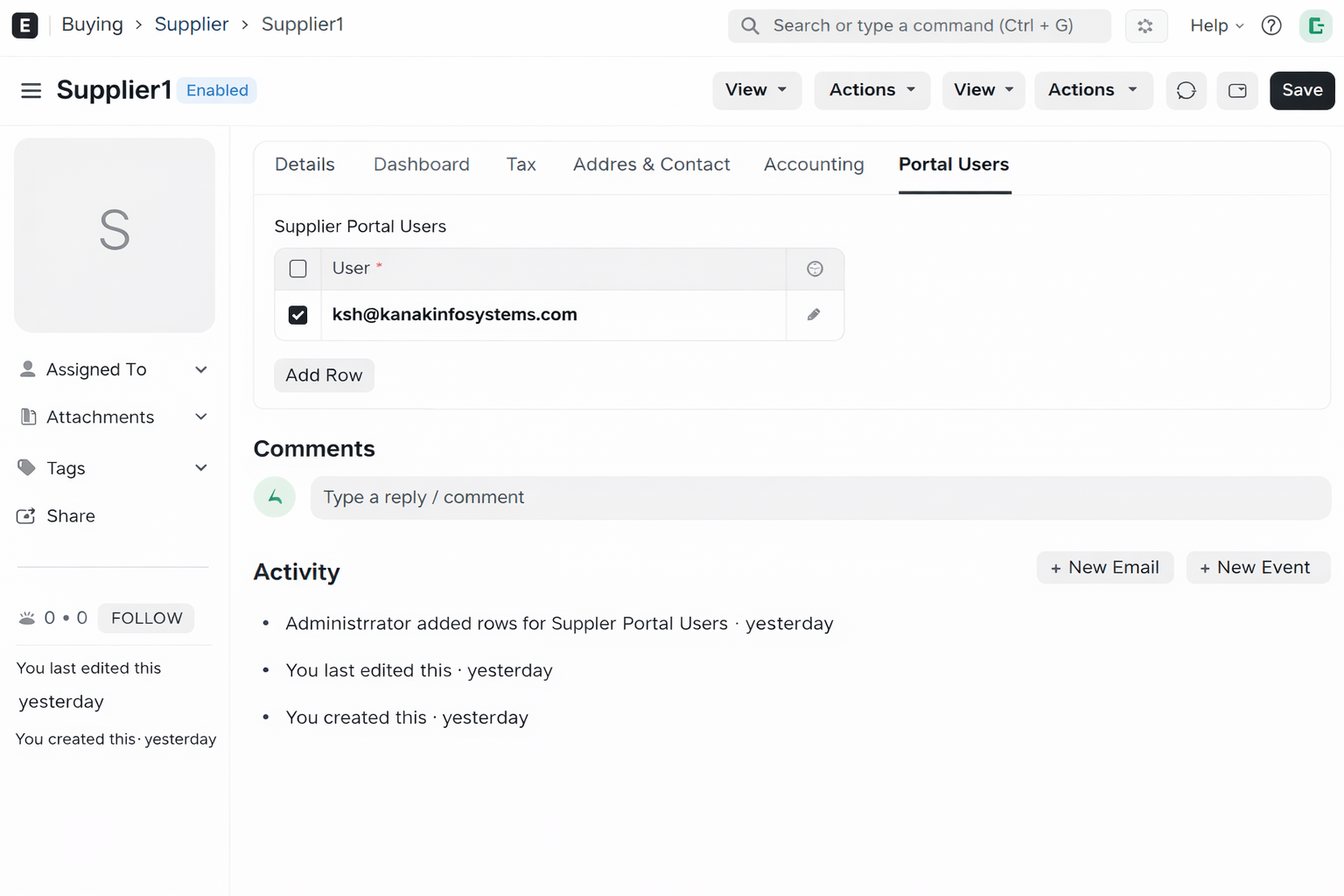Click the New Email button
The image size is (1344, 896).
click(1105, 568)
